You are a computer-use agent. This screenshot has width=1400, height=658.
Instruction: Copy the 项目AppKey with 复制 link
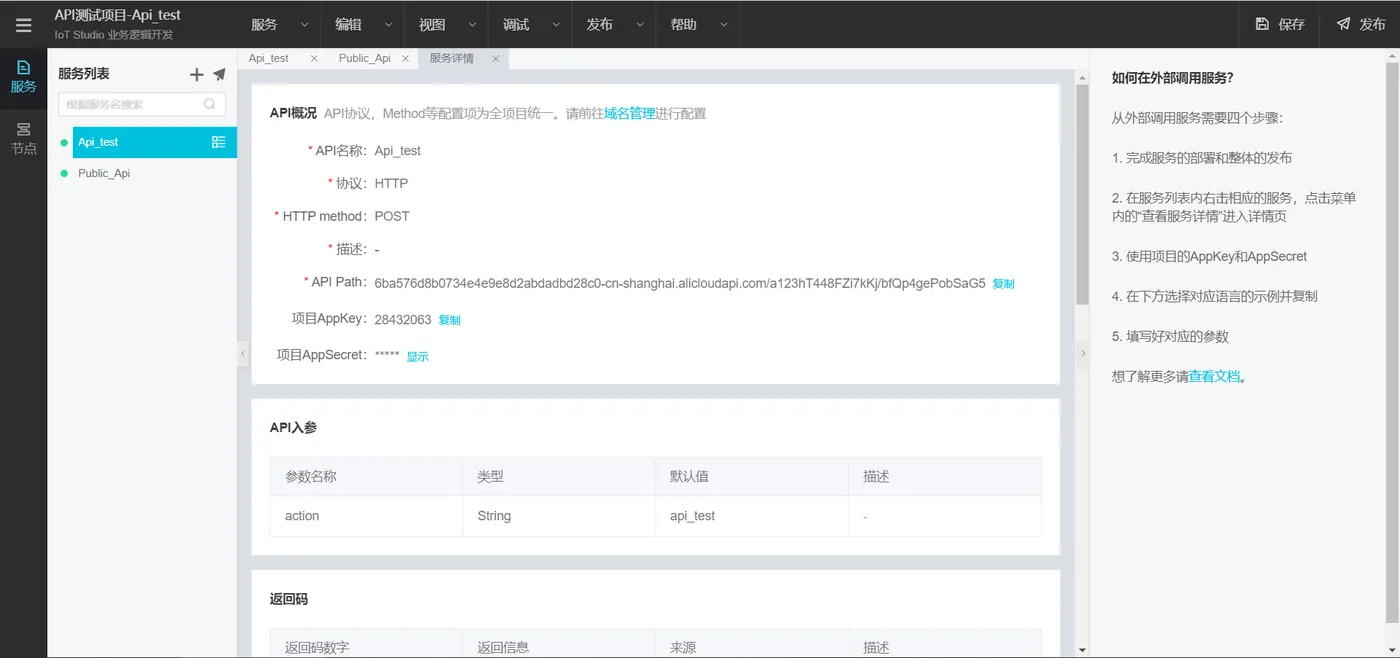click(449, 320)
